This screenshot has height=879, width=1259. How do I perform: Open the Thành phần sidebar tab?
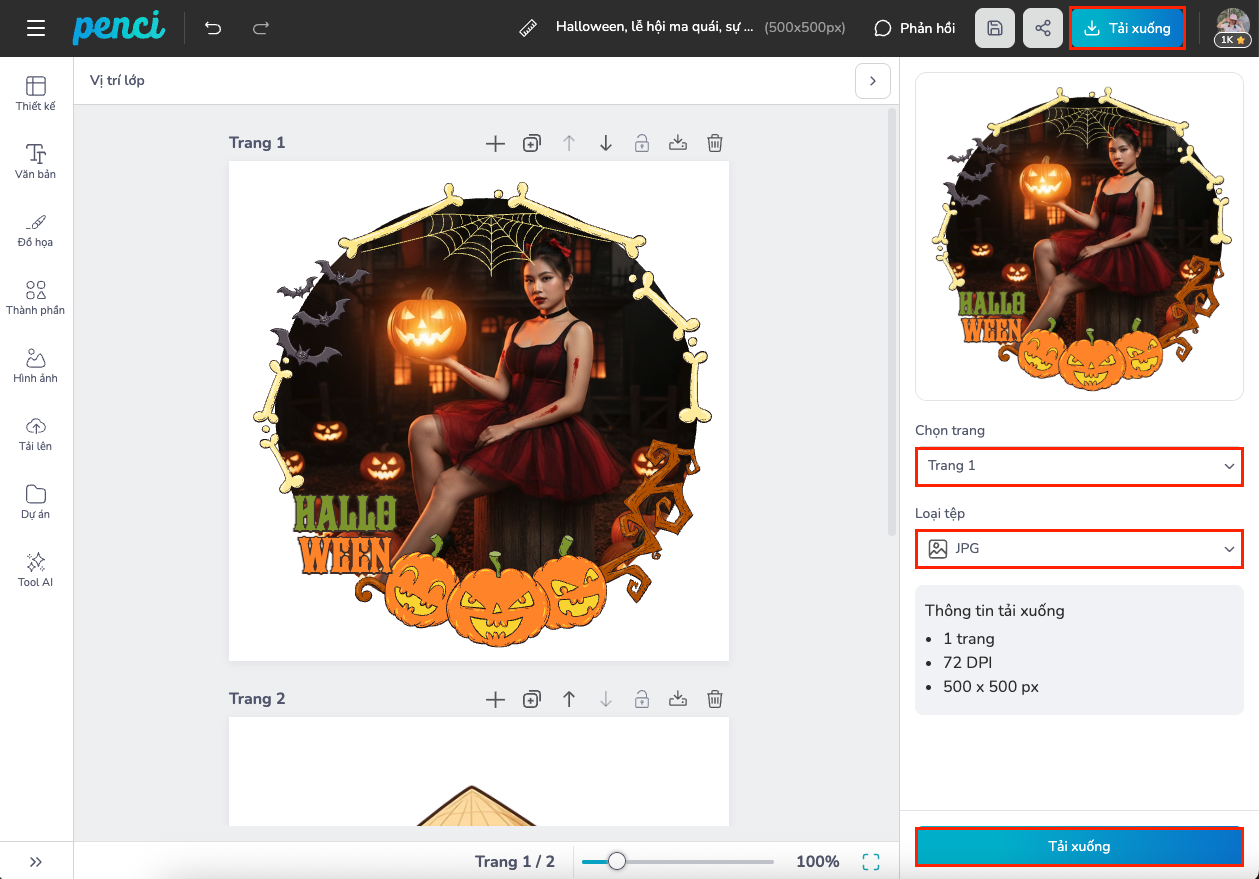pyautogui.click(x=36, y=297)
